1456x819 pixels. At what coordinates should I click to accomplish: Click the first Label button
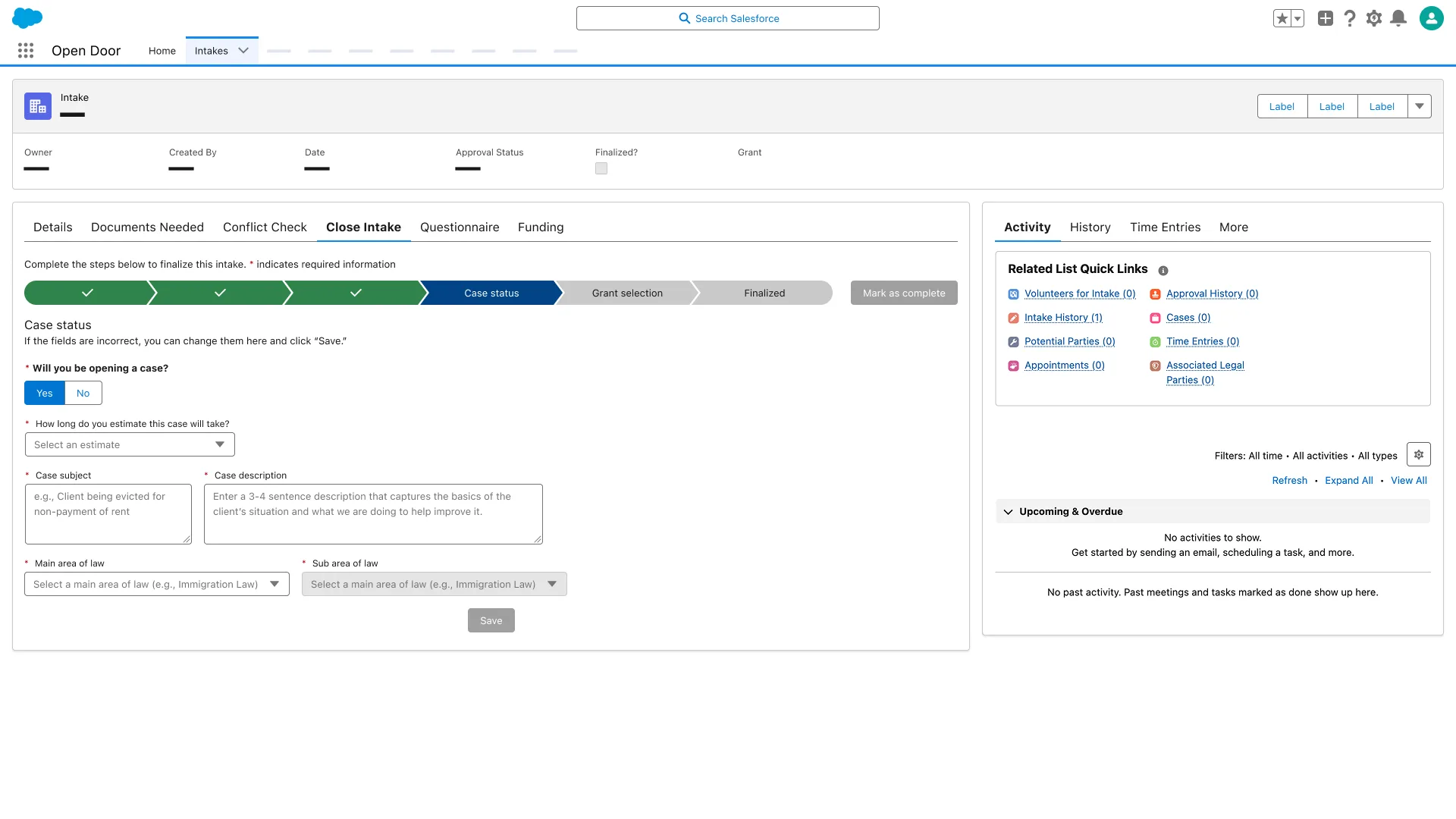pyautogui.click(x=1282, y=106)
